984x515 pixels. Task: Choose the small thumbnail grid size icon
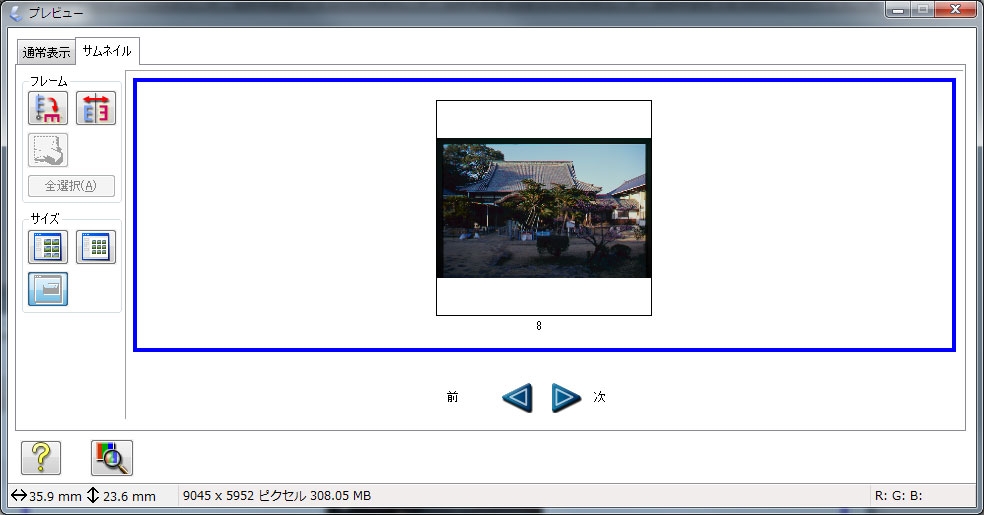96,247
